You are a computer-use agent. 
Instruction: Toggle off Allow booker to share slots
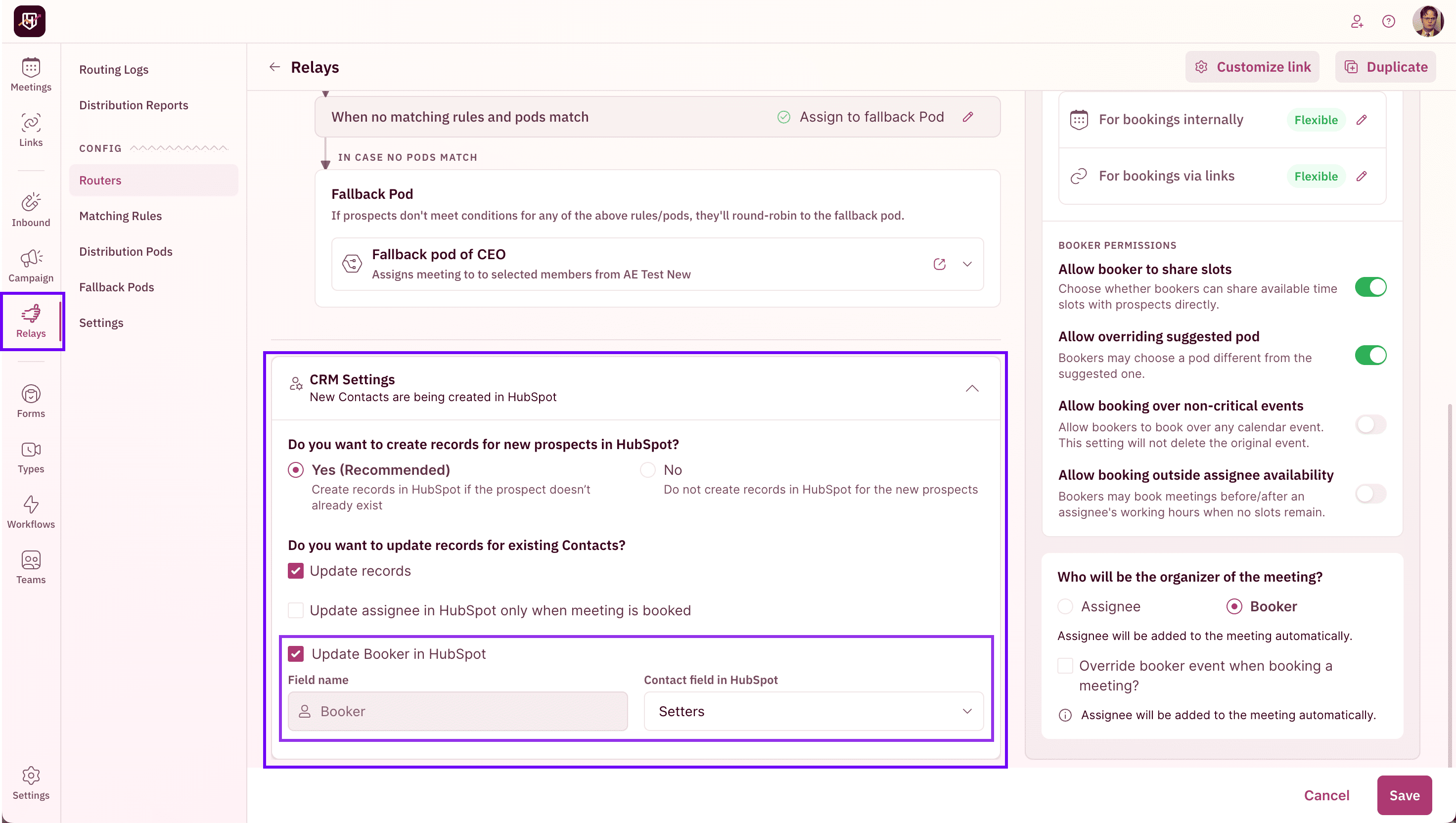pyautogui.click(x=1370, y=287)
